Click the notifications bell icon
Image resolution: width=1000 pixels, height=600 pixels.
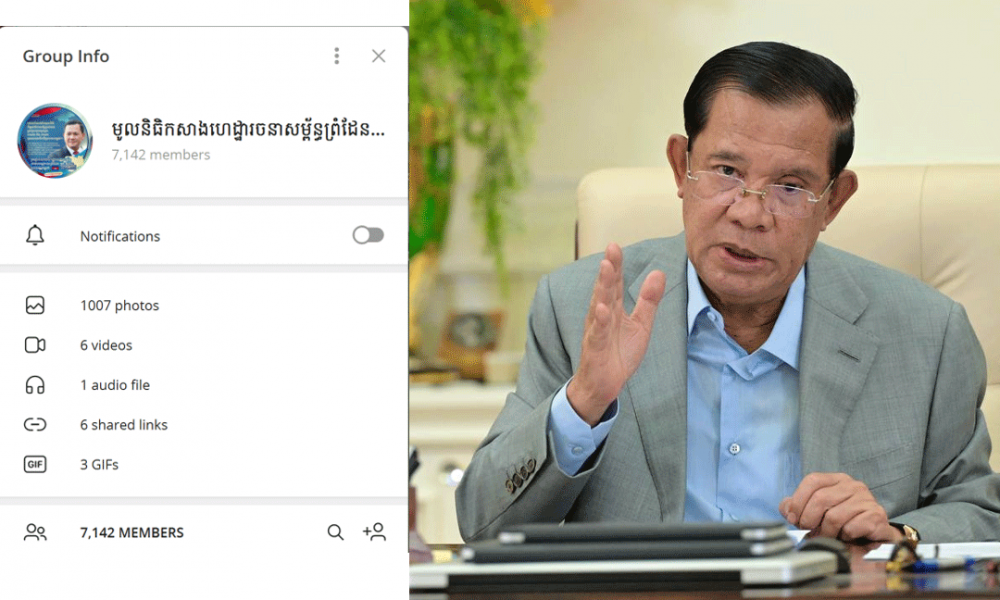coord(35,235)
